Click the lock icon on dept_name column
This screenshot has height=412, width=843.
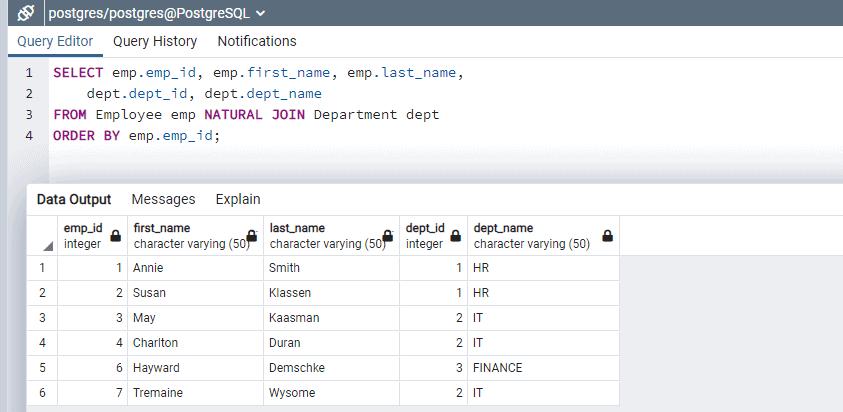(607, 236)
